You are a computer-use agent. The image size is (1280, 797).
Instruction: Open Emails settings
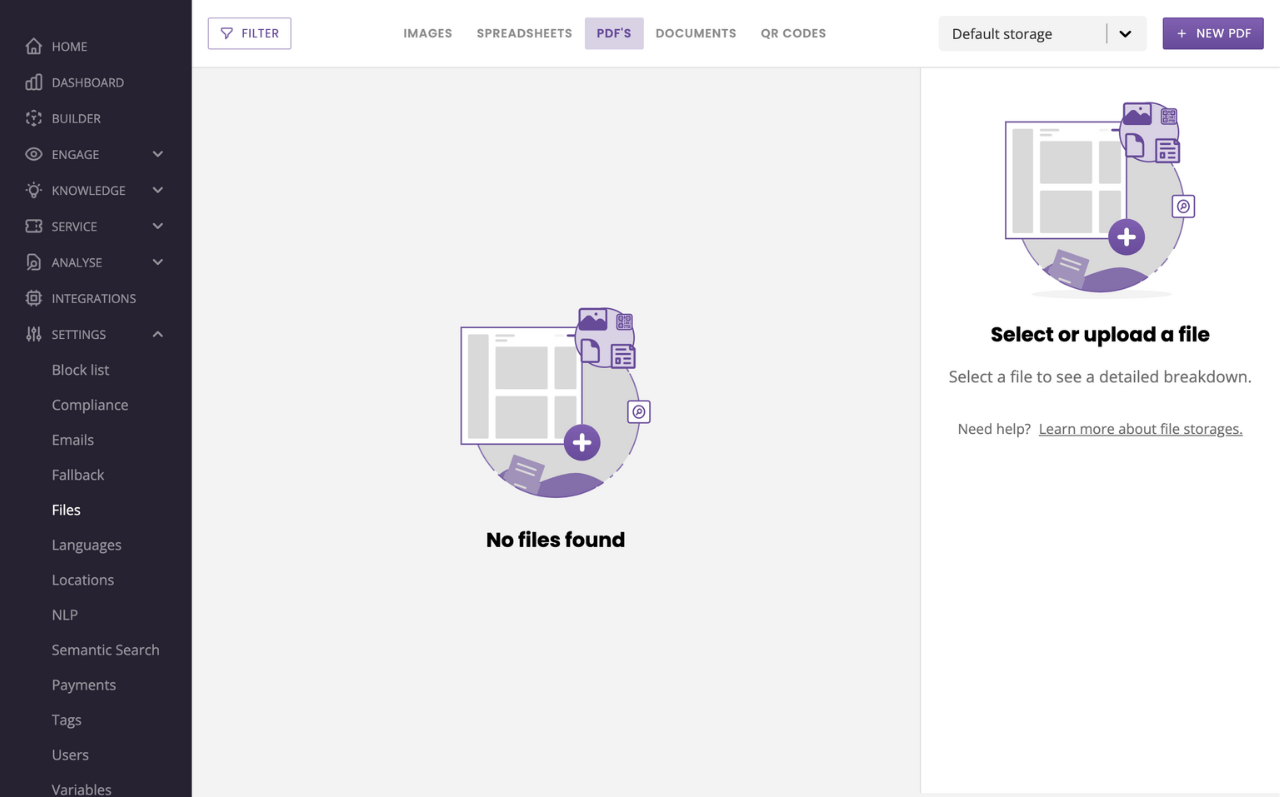coord(73,440)
